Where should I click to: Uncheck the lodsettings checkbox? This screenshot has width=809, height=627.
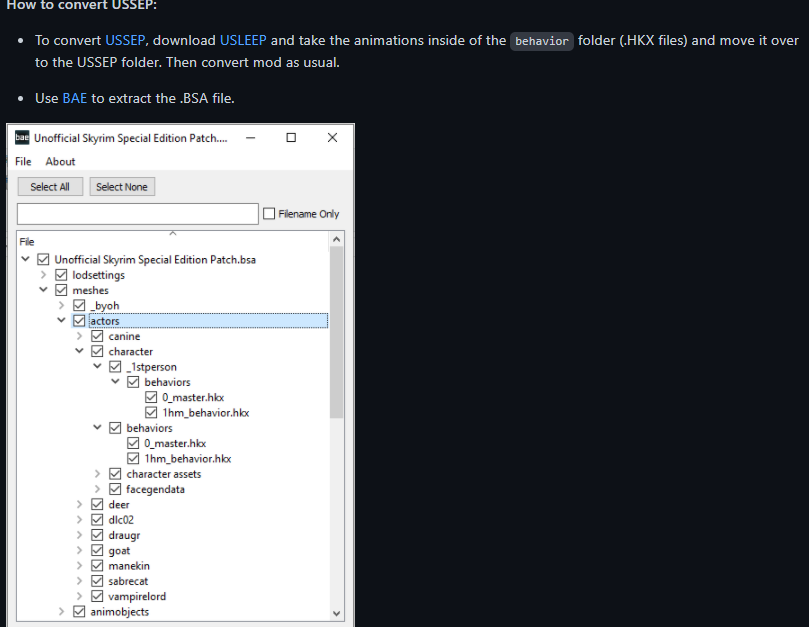61,275
